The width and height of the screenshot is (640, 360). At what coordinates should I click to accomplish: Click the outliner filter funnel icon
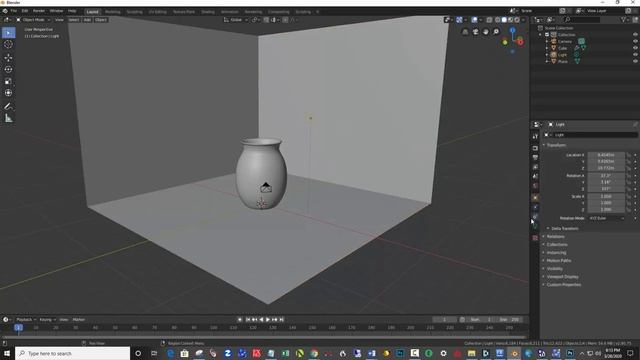[624, 20]
